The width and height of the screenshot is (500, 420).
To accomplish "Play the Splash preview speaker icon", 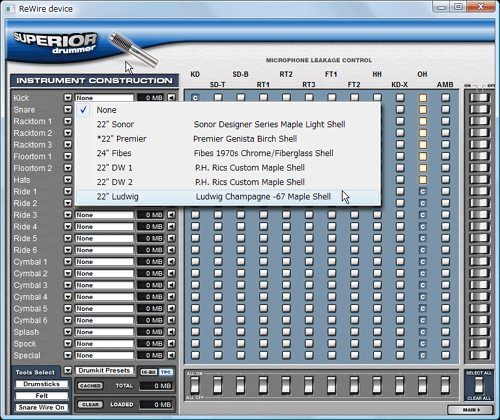I will click(x=171, y=332).
